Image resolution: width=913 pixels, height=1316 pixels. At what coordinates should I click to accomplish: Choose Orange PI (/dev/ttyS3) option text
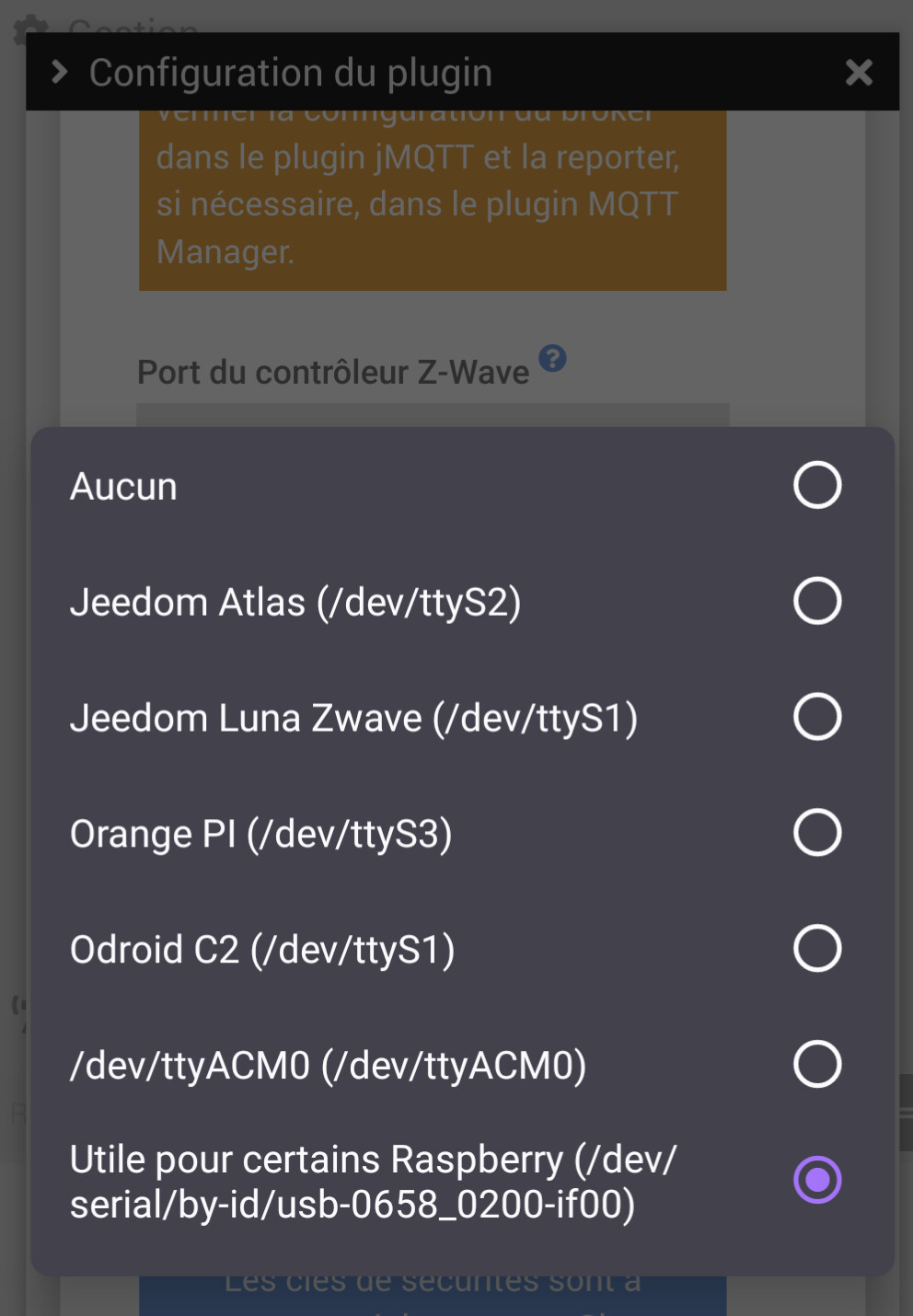(261, 835)
